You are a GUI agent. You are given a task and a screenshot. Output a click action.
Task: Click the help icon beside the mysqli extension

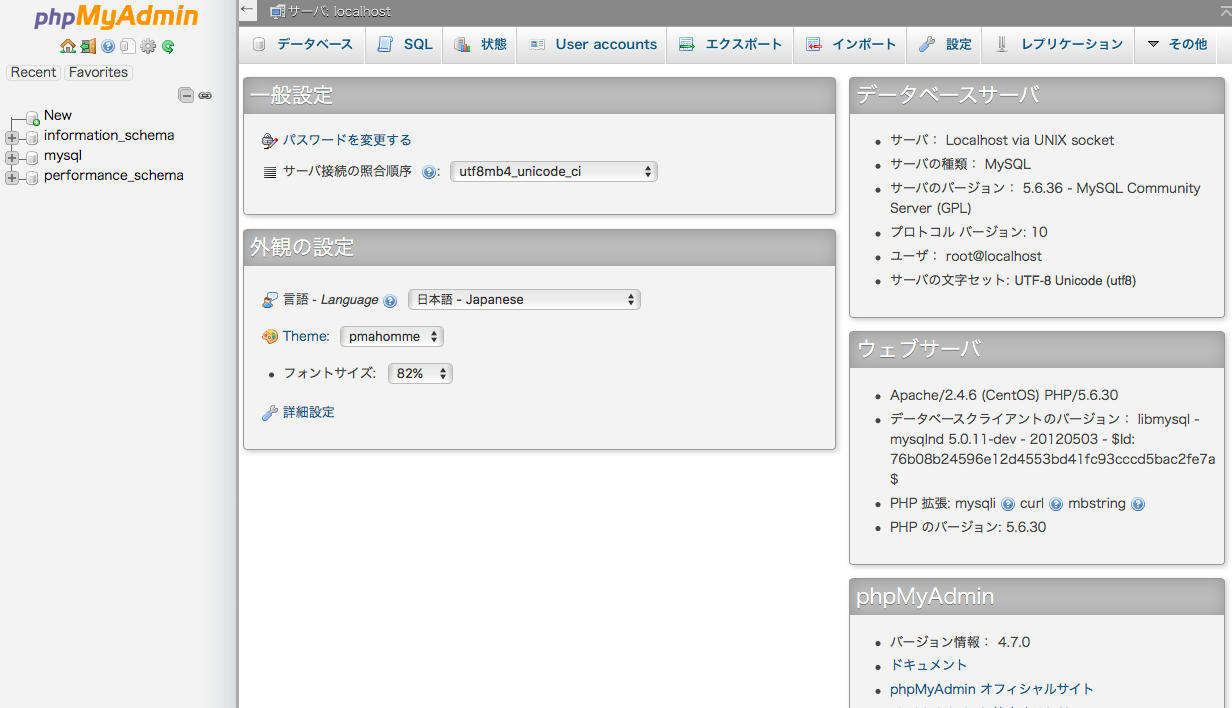point(1010,504)
